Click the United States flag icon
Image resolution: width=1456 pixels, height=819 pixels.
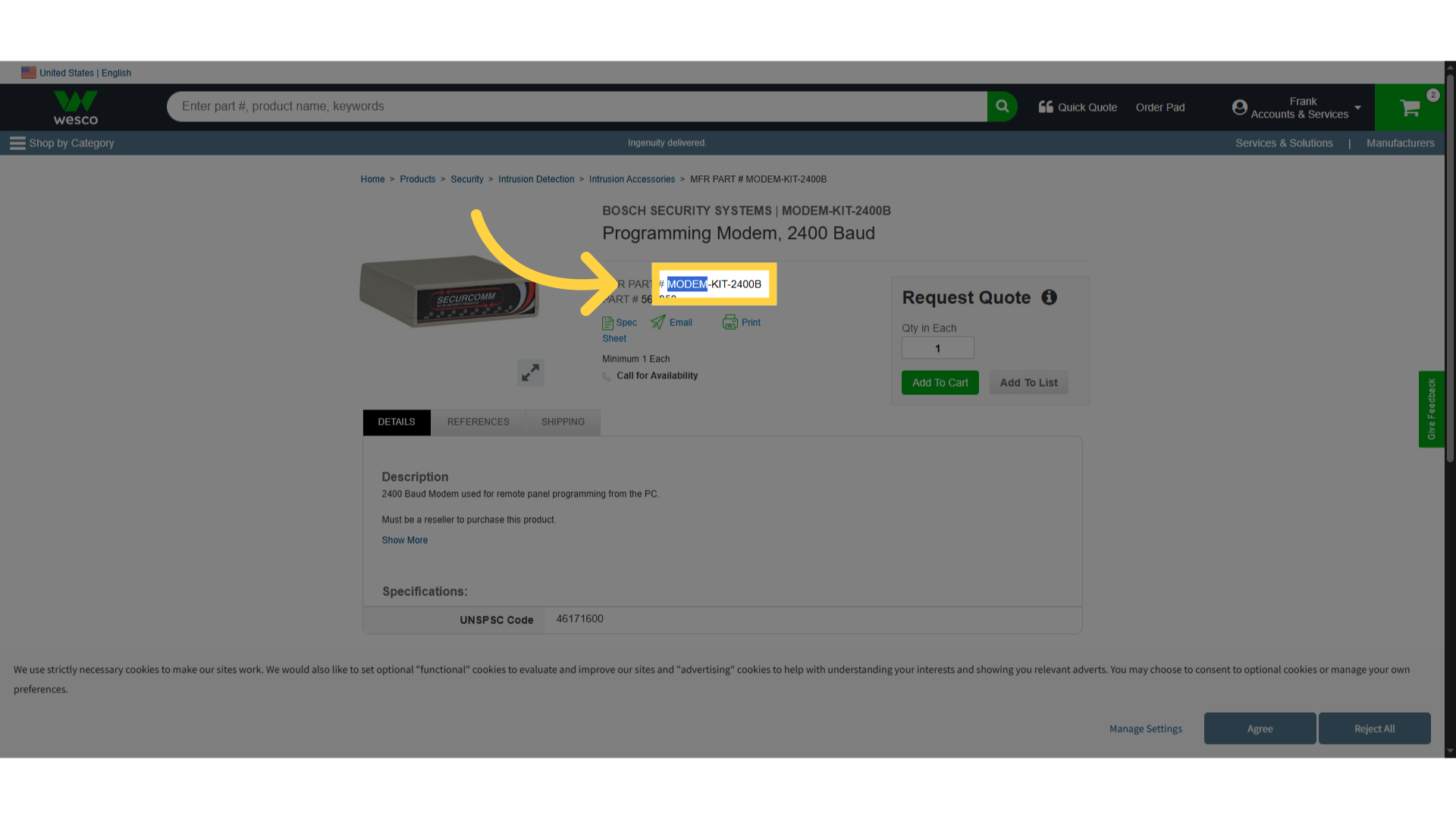pyautogui.click(x=29, y=73)
